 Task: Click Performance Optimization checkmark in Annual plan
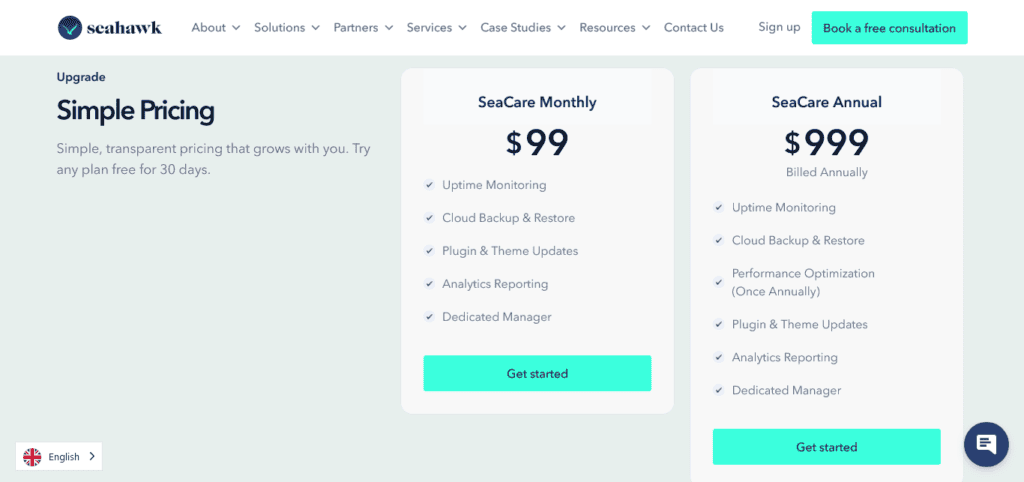point(718,282)
